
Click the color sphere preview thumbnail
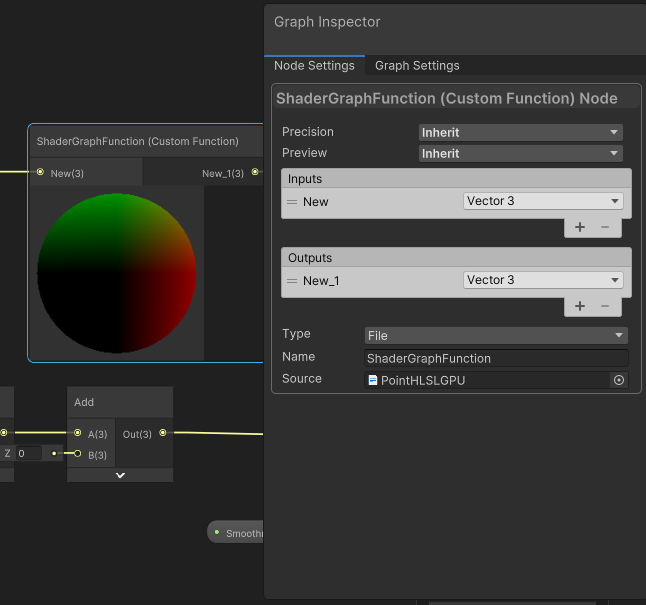click(116, 271)
